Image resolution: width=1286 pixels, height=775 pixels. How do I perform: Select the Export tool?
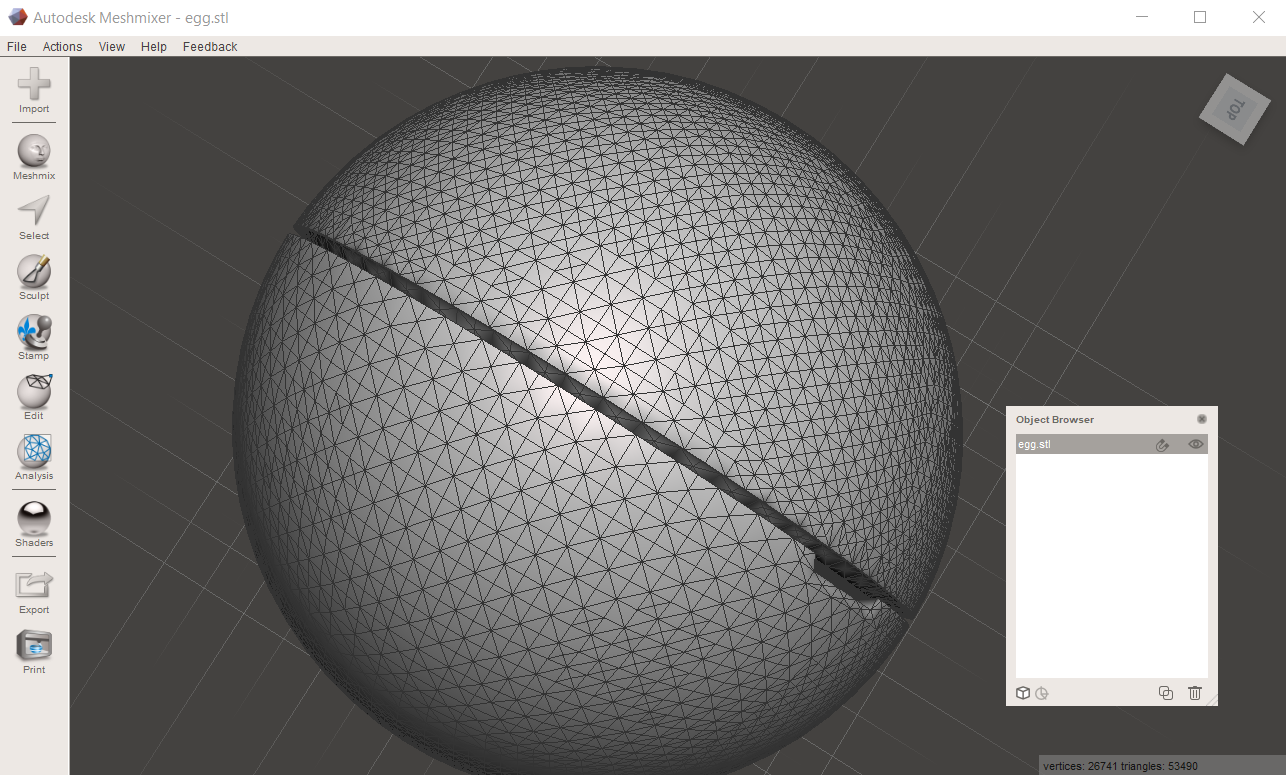[33, 589]
